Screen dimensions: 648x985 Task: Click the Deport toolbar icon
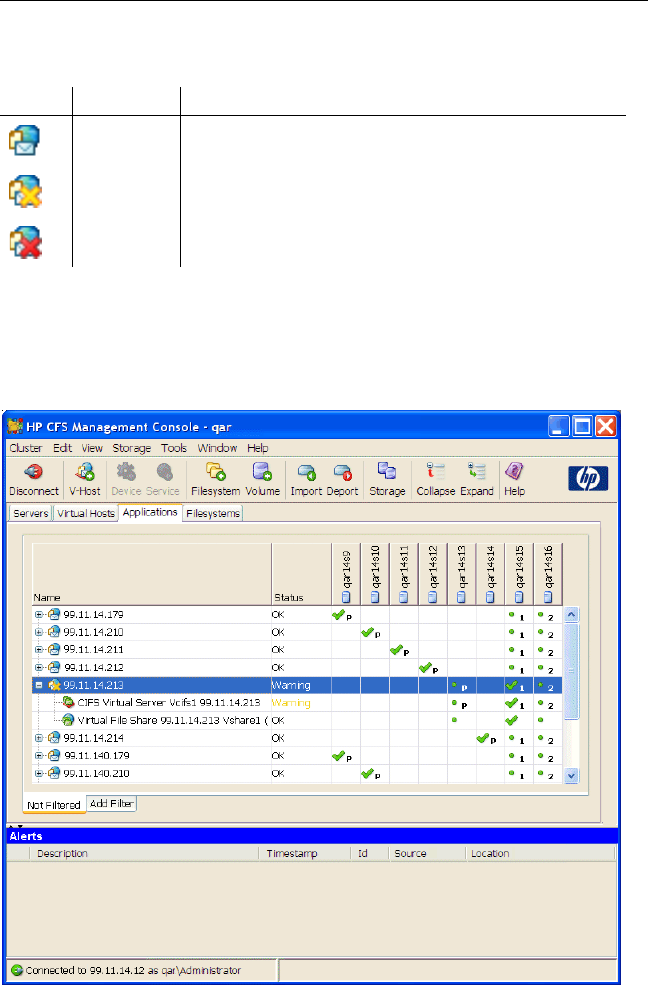point(343,472)
